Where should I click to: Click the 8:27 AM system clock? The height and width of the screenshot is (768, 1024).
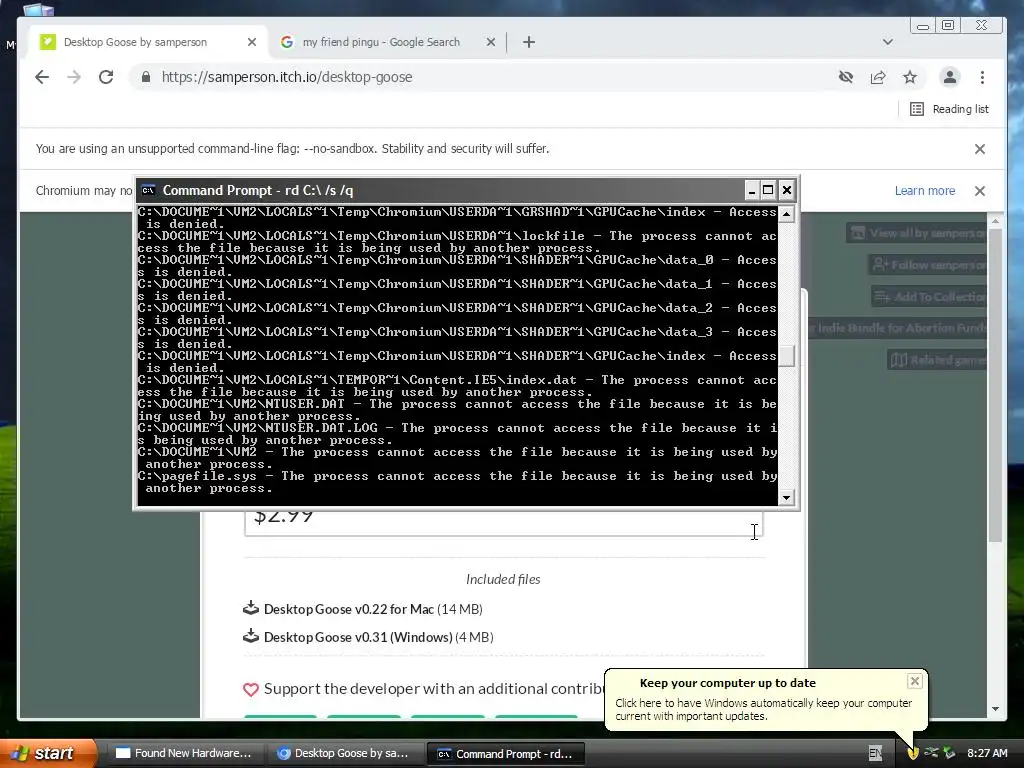click(x=987, y=753)
